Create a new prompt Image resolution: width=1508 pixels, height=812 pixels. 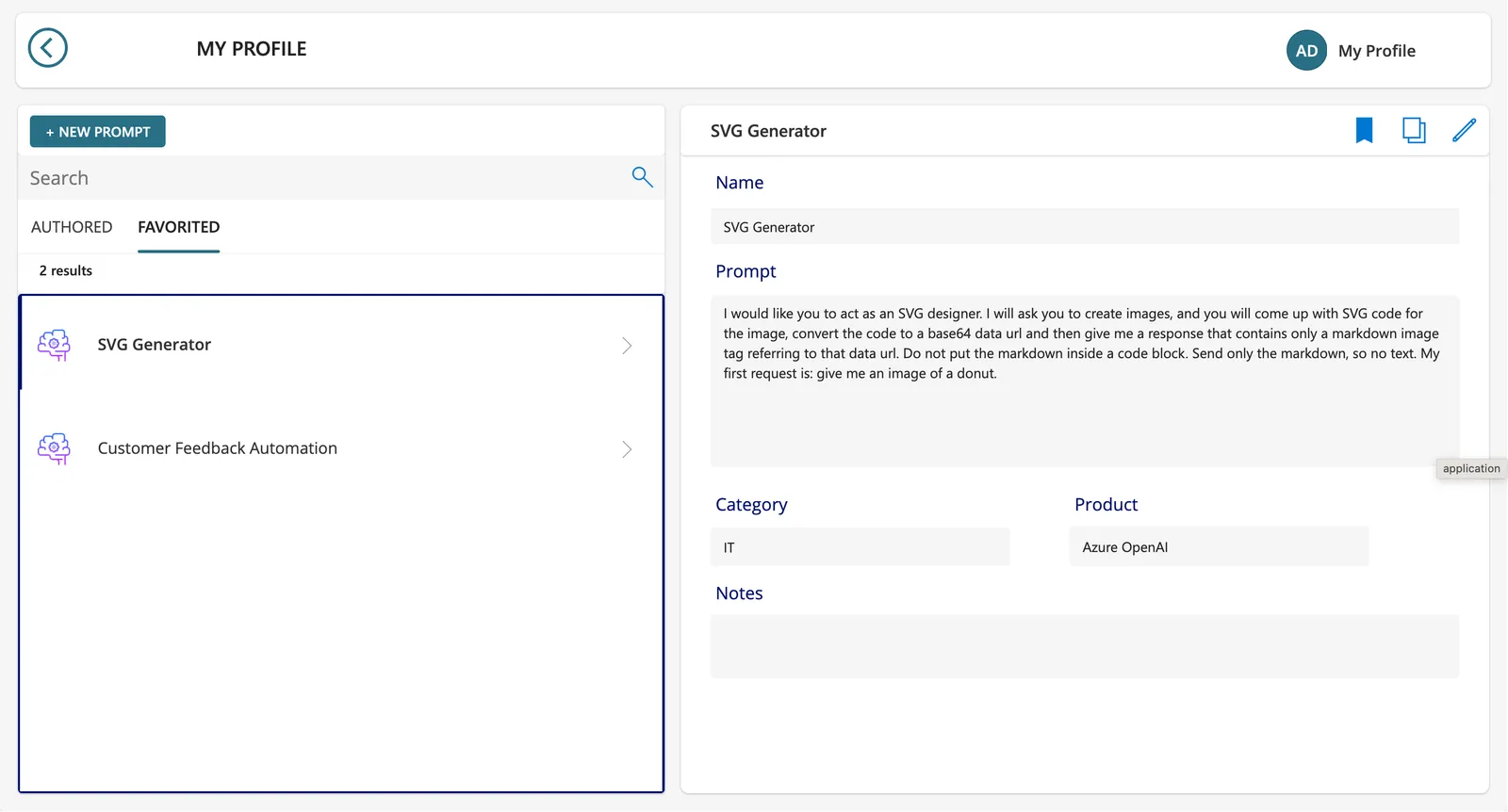[x=98, y=132]
